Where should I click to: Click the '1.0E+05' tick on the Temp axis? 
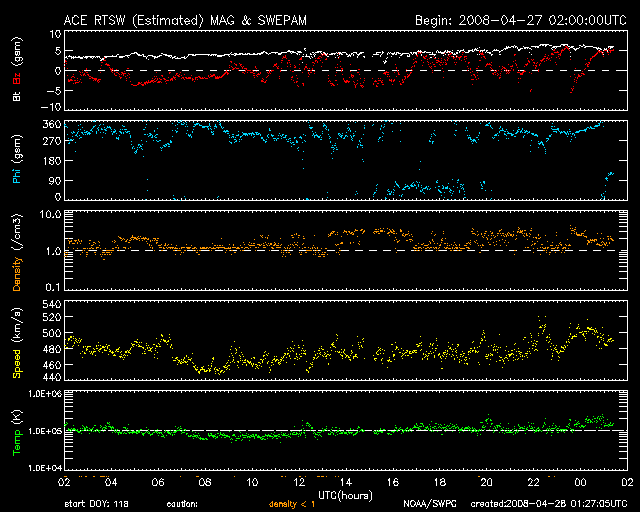(x=45, y=431)
